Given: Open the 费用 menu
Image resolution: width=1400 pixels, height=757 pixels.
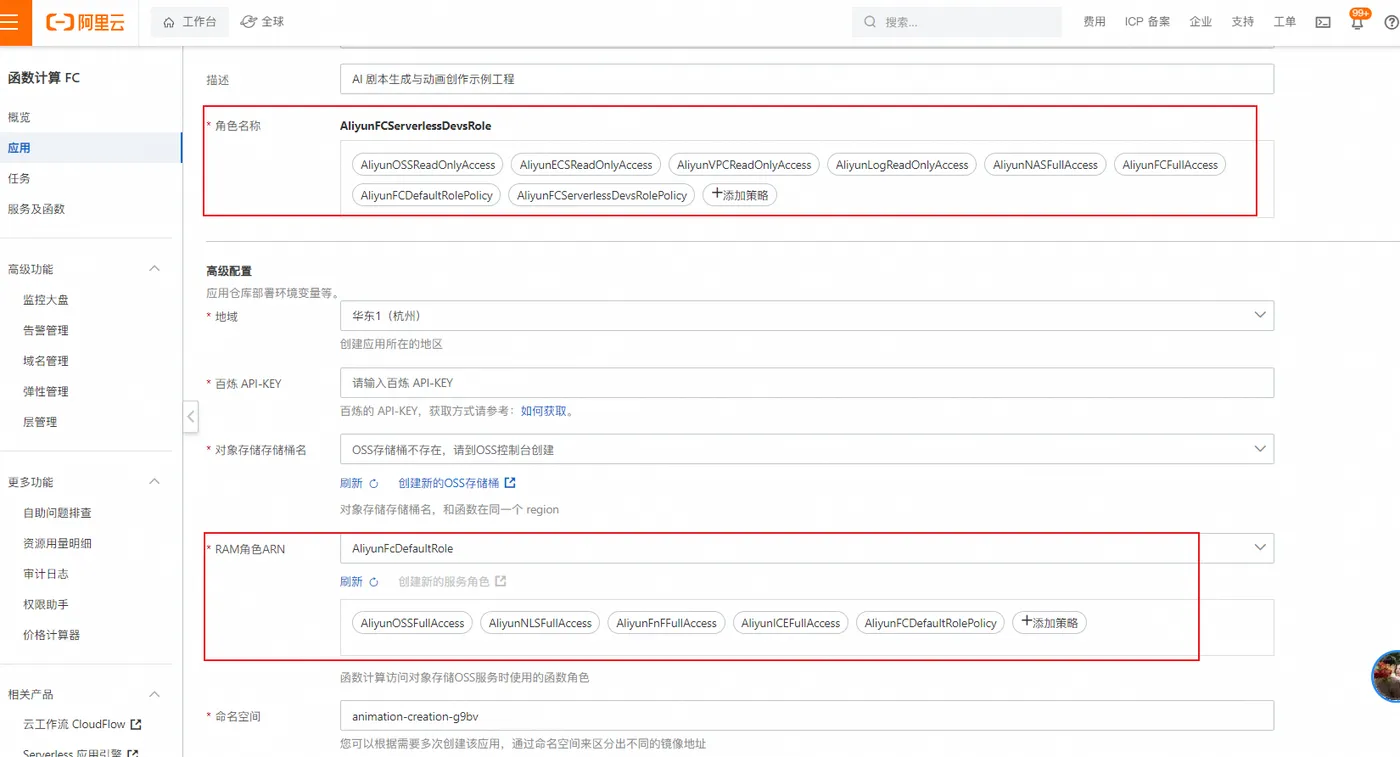Looking at the screenshot, I should pyautogui.click(x=1094, y=22).
